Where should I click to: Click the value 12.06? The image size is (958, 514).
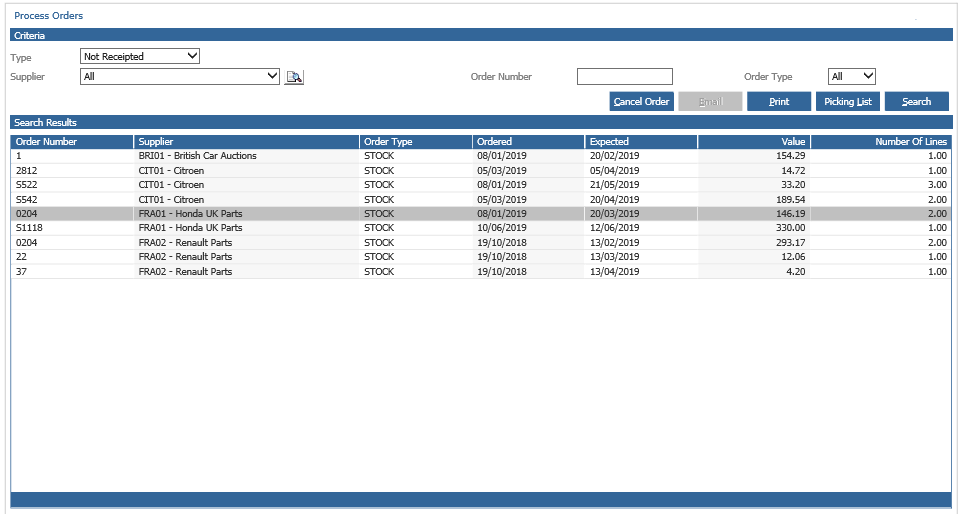[x=794, y=257]
